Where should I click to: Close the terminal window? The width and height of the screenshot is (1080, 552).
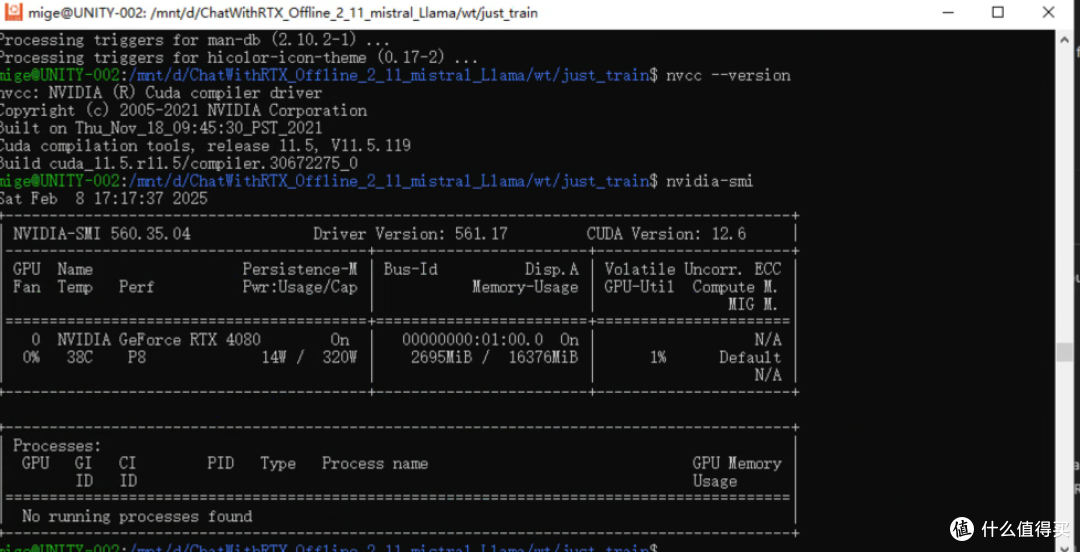[1048, 12]
